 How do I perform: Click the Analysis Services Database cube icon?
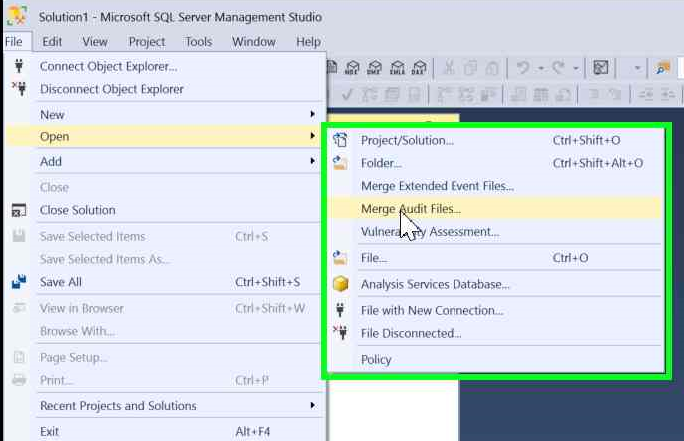340,284
